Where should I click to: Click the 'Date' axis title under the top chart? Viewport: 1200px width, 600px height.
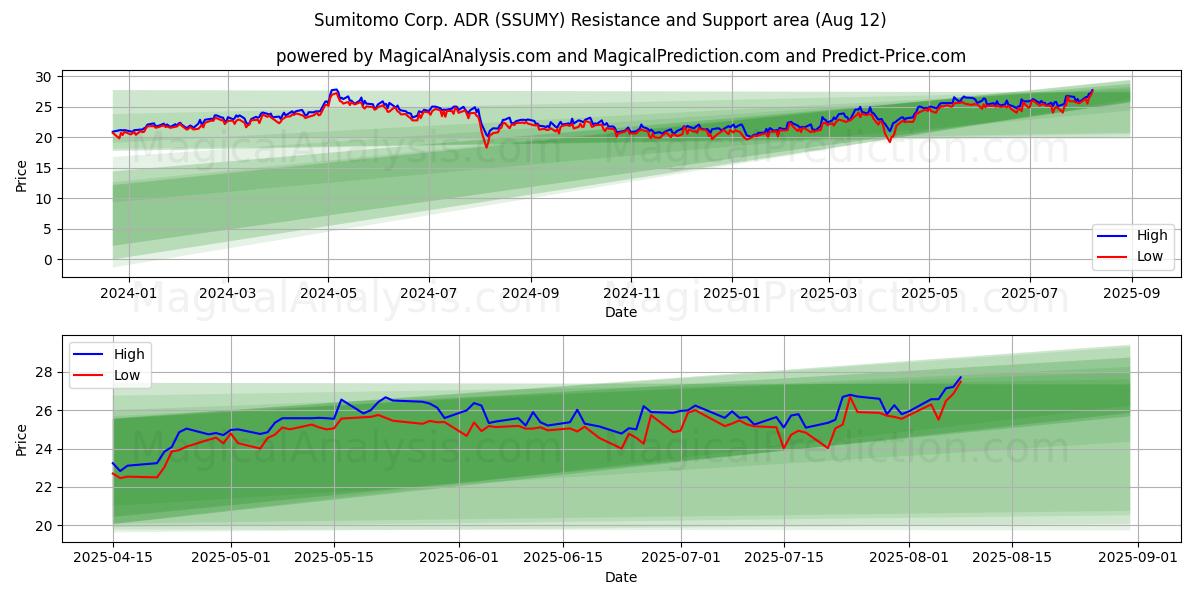pyautogui.click(x=621, y=313)
